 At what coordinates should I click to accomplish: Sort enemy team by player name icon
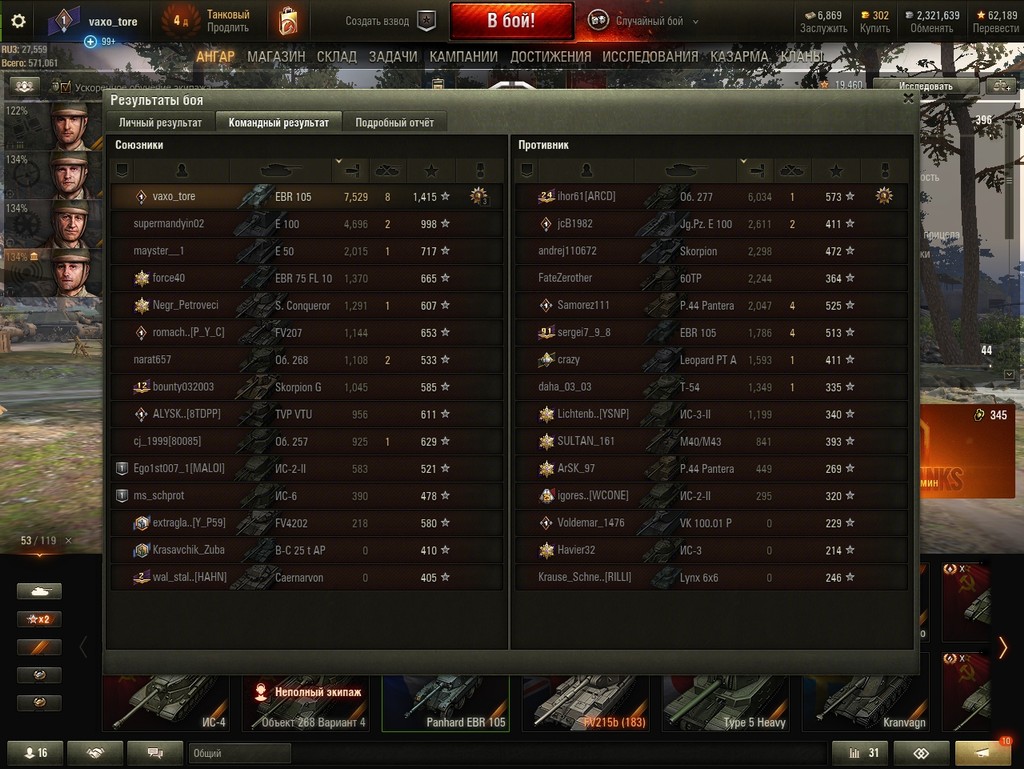click(x=586, y=171)
